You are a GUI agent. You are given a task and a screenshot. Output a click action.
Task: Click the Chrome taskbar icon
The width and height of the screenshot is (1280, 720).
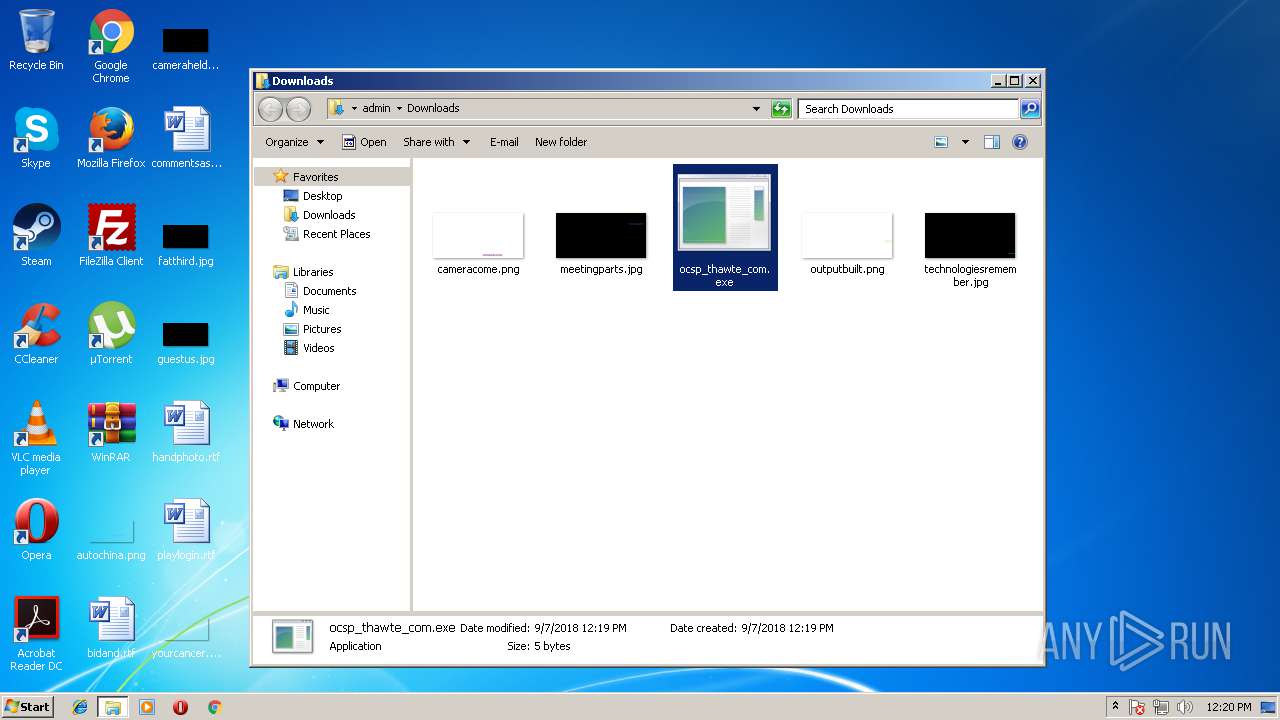[214, 707]
